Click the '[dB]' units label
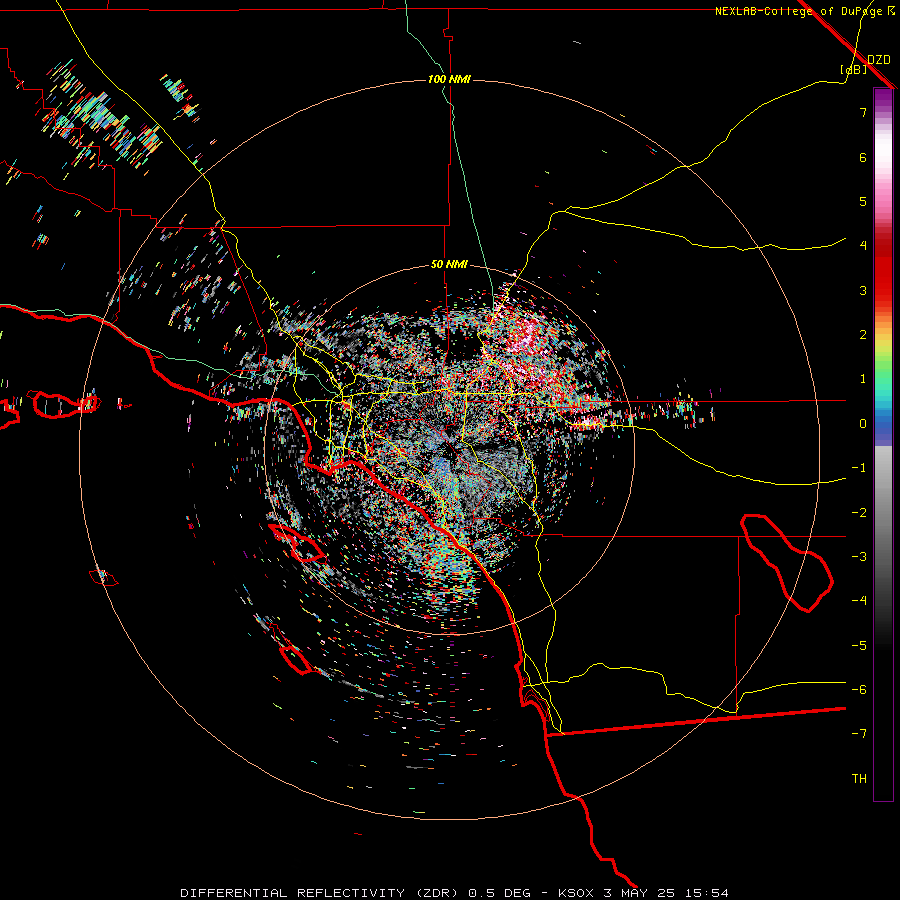Viewport: 900px width, 900px height. (854, 69)
